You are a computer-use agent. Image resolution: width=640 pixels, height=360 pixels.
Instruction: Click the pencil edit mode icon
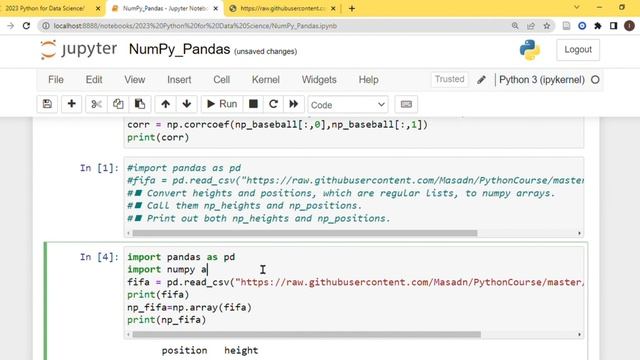(x=481, y=80)
